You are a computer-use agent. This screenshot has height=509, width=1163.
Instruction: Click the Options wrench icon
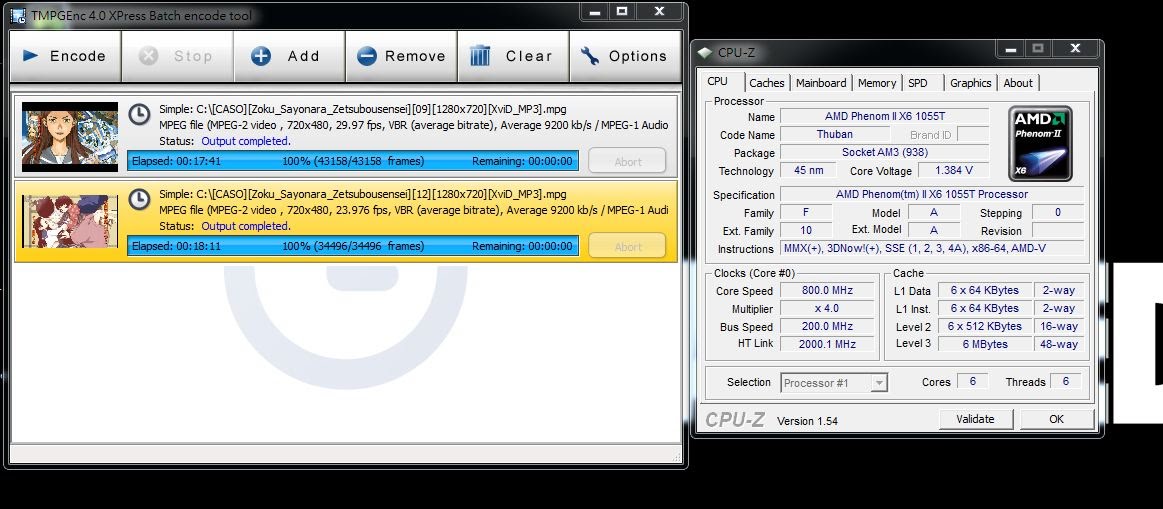pos(590,56)
